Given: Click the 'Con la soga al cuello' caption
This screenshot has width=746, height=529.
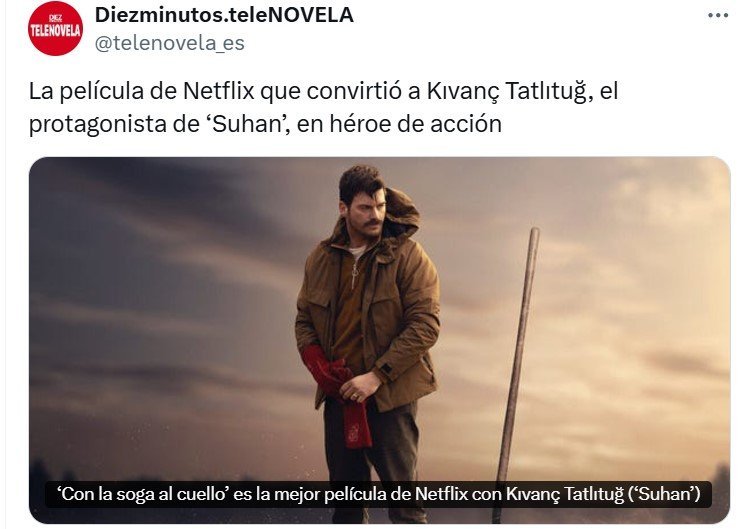Looking at the screenshot, I should tap(379, 494).
